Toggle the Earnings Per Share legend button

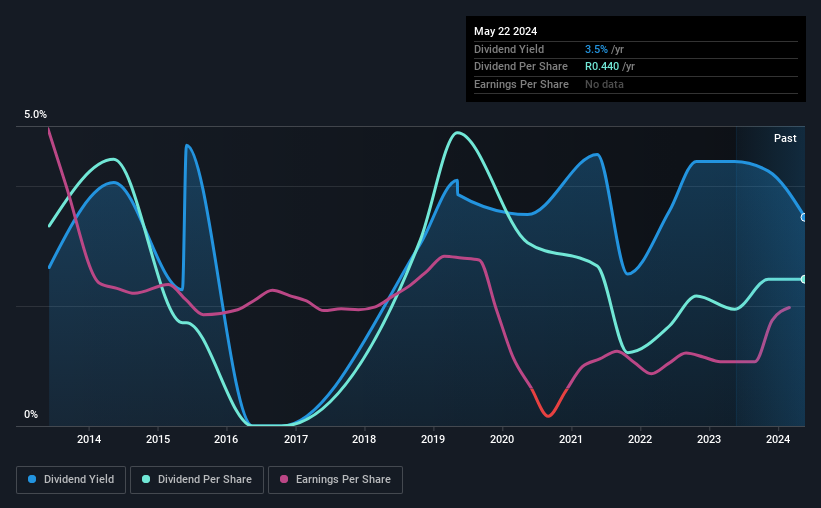point(335,480)
